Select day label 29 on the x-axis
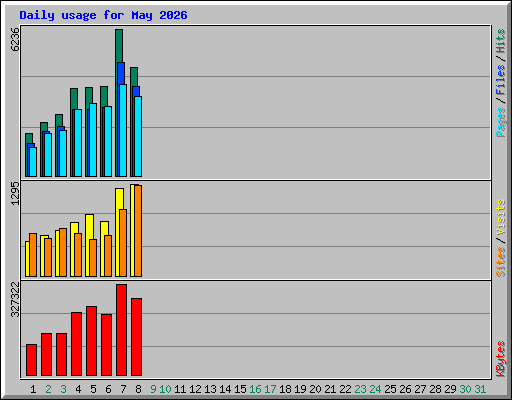The width and height of the screenshot is (512, 400). (x=450, y=389)
